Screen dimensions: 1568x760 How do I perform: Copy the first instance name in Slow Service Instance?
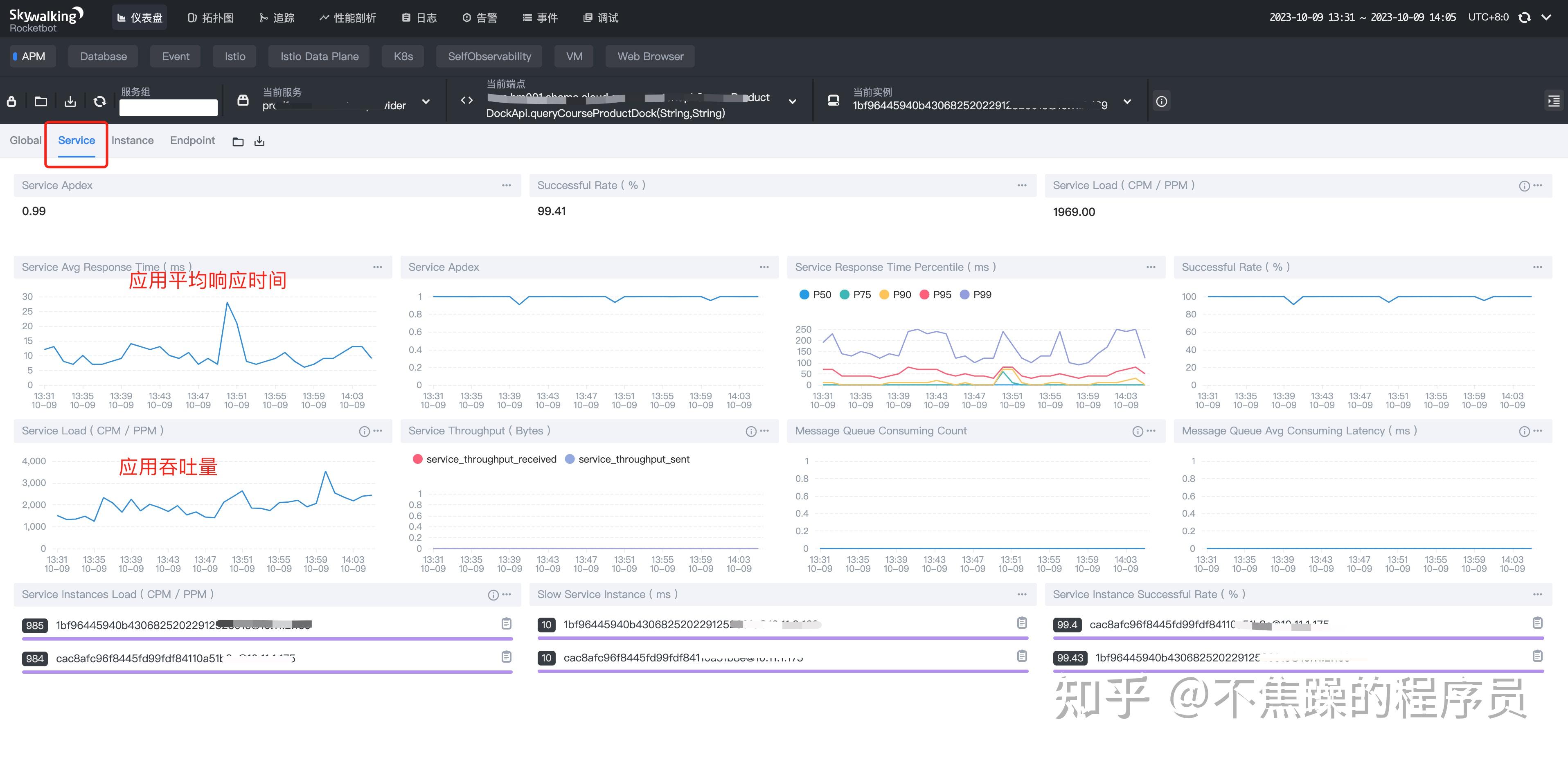click(x=1021, y=623)
